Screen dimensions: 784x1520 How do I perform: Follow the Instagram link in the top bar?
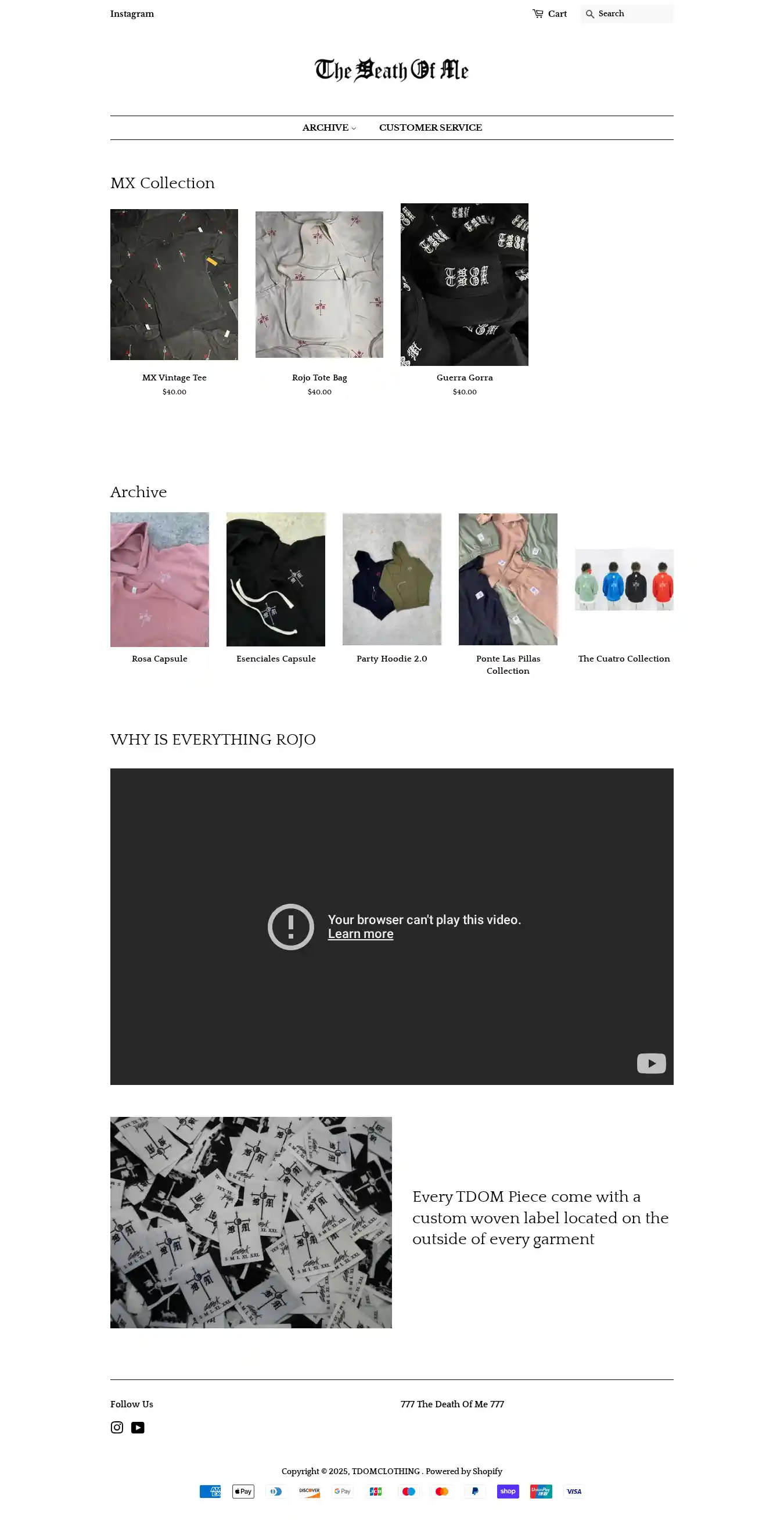click(x=132, y=13)
